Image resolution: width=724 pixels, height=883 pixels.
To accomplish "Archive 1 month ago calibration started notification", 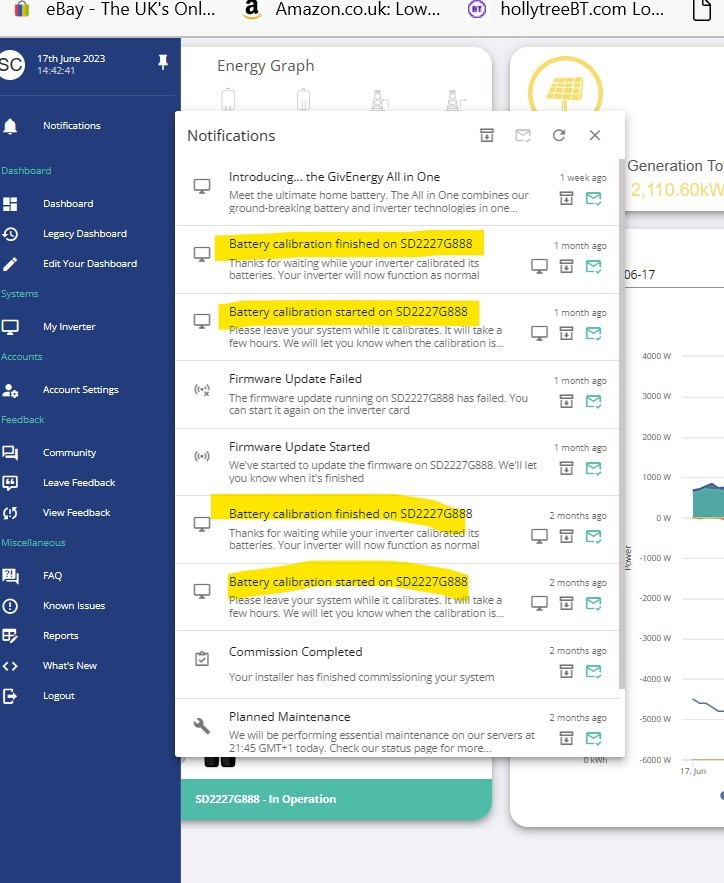I will [566, 333].
